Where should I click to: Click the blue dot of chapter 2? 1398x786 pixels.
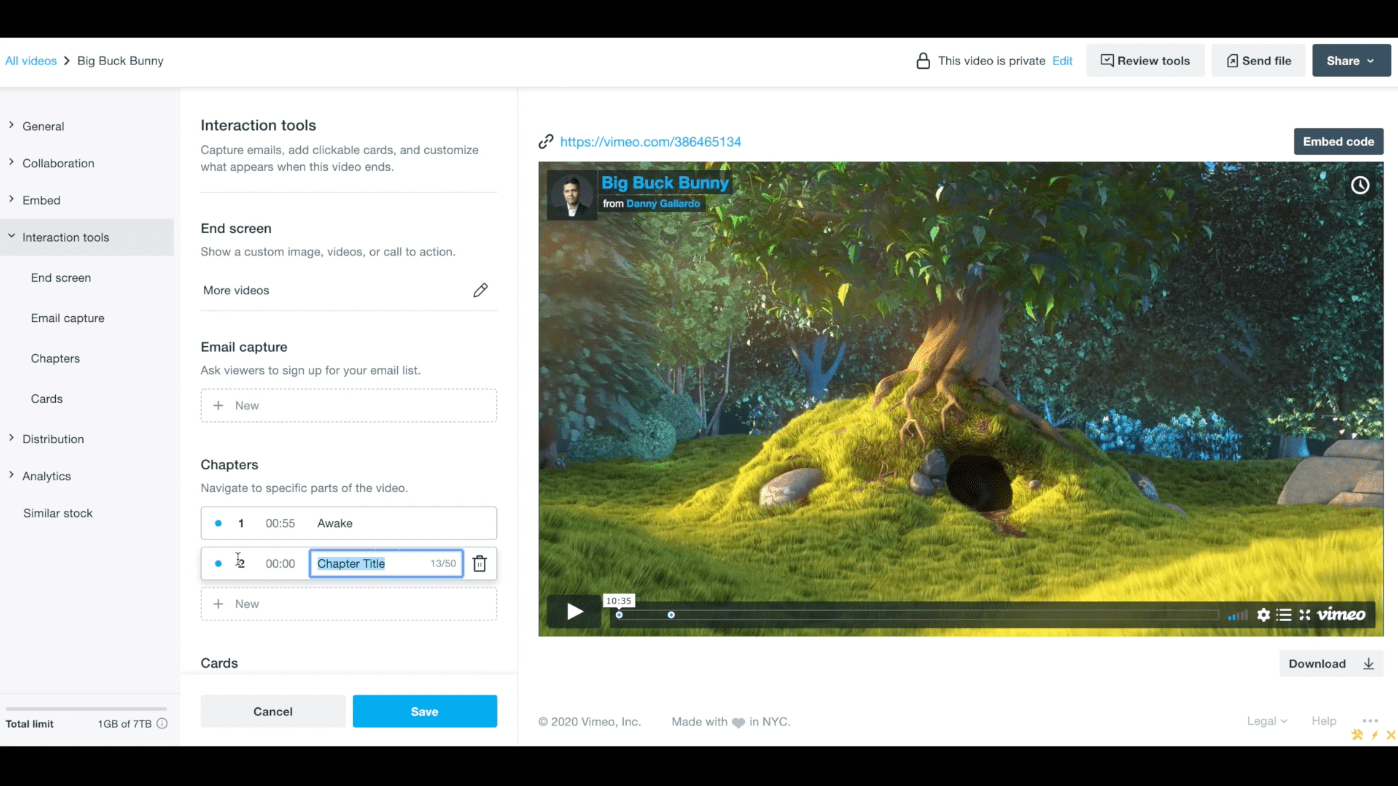(x=218, y=564)
